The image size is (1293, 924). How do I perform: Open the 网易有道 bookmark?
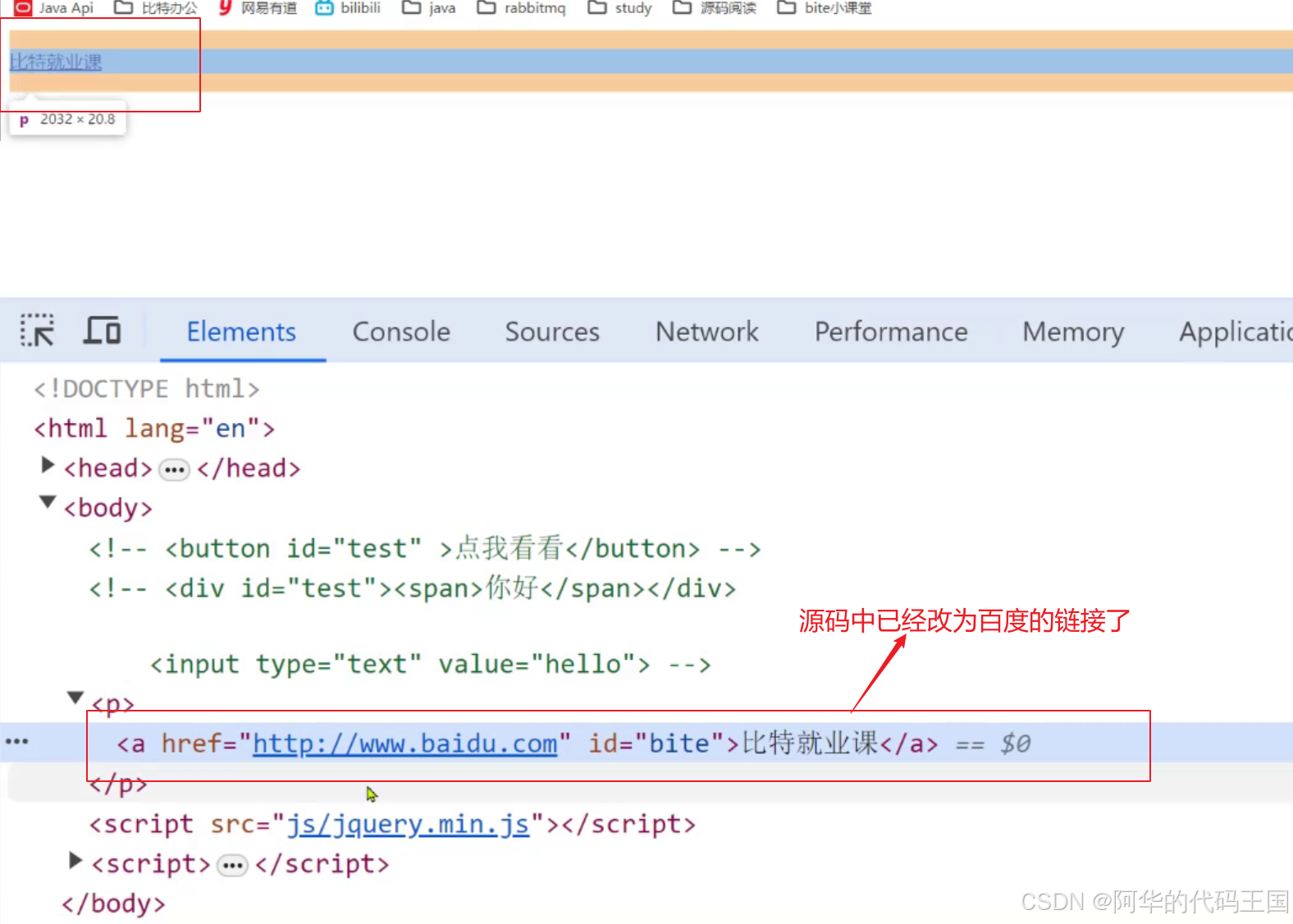(258, 8)
